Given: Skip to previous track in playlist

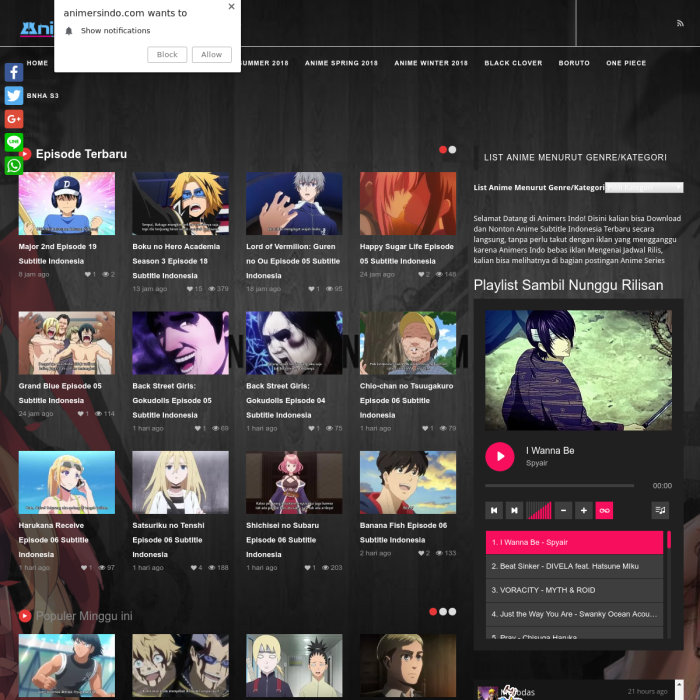Looking at the screenshot, I should click(494, 510).
